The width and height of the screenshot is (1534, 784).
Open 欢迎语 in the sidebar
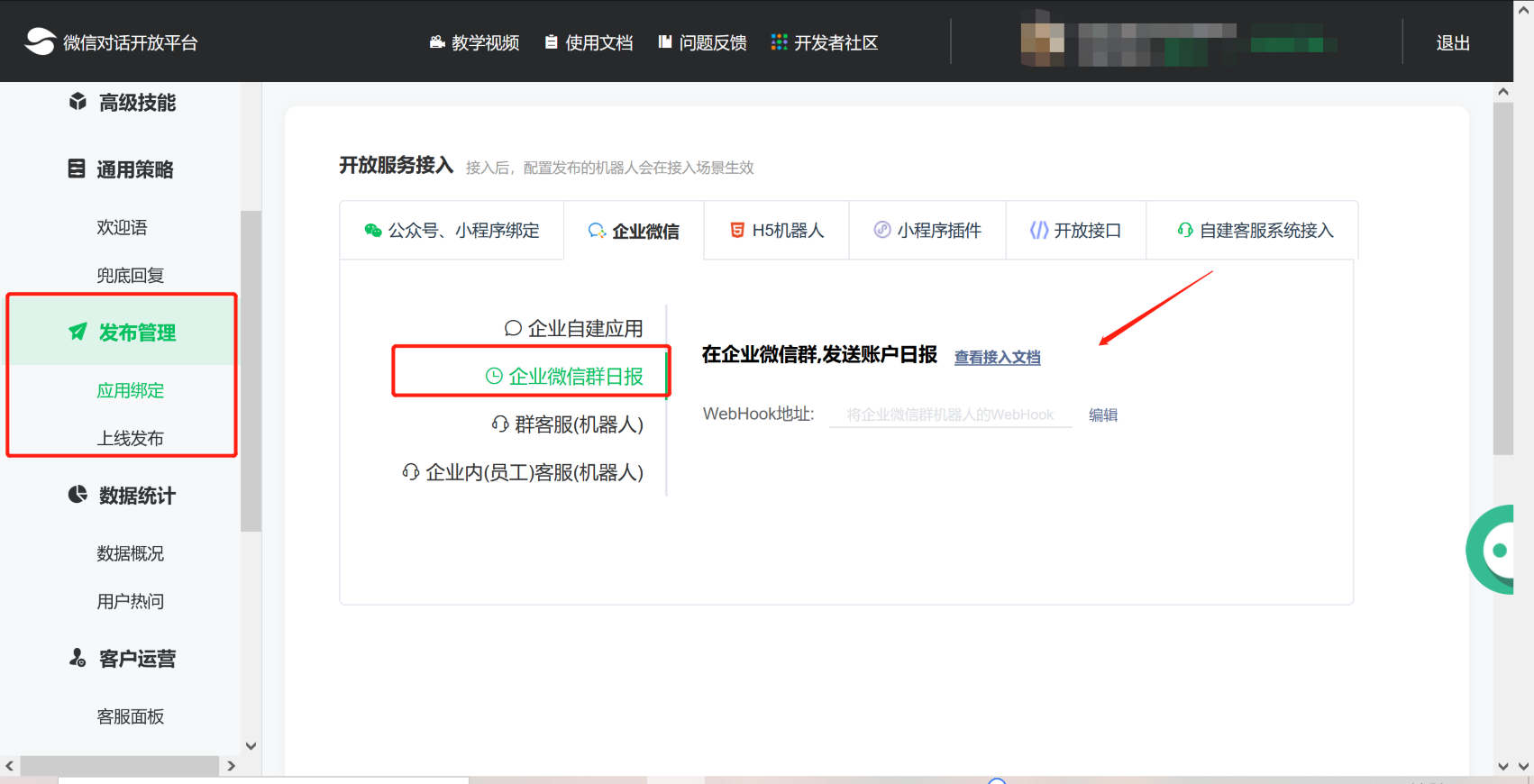pos(122,227)
